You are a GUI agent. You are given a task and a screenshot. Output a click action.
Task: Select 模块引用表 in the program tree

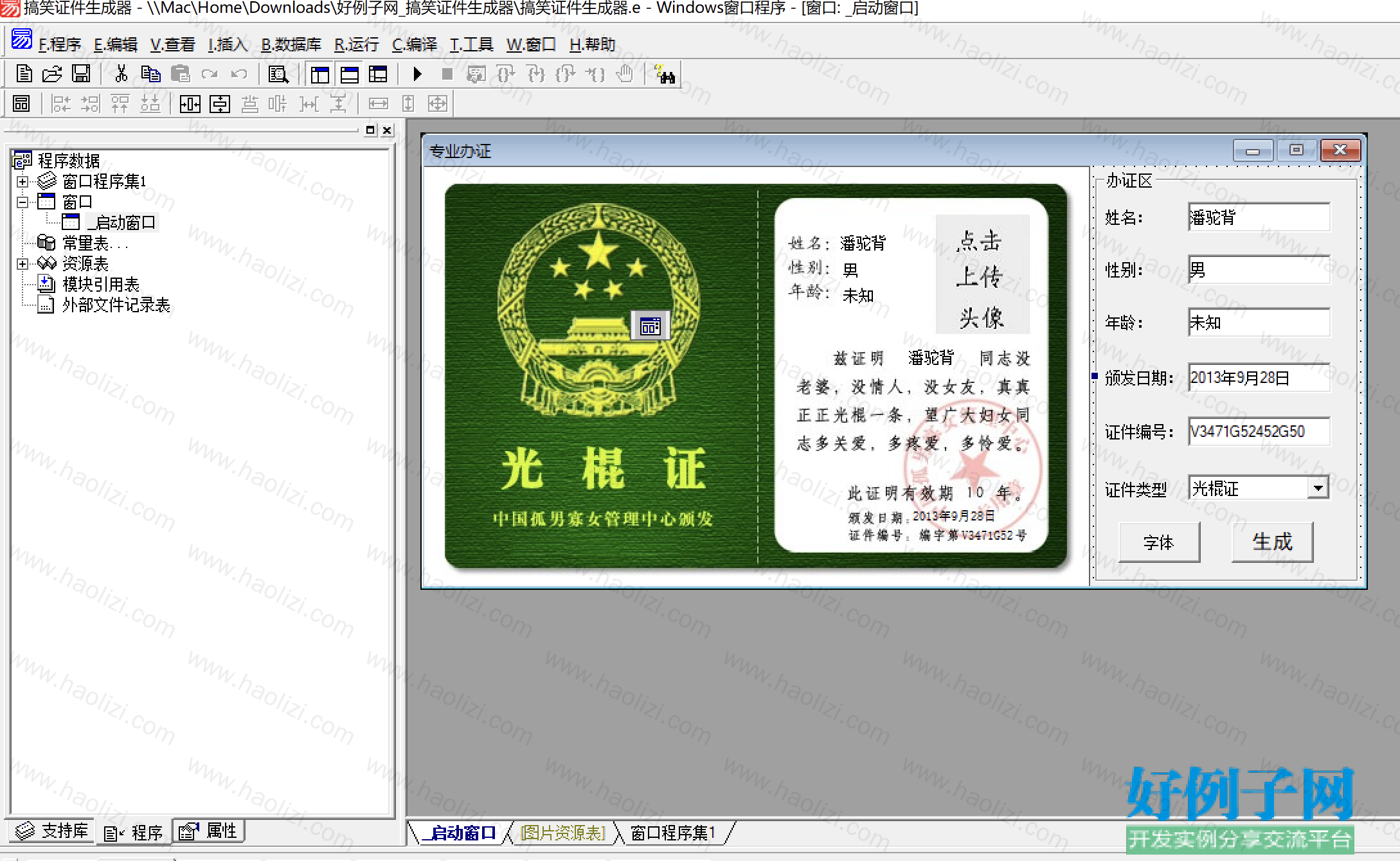click(101, 285)
